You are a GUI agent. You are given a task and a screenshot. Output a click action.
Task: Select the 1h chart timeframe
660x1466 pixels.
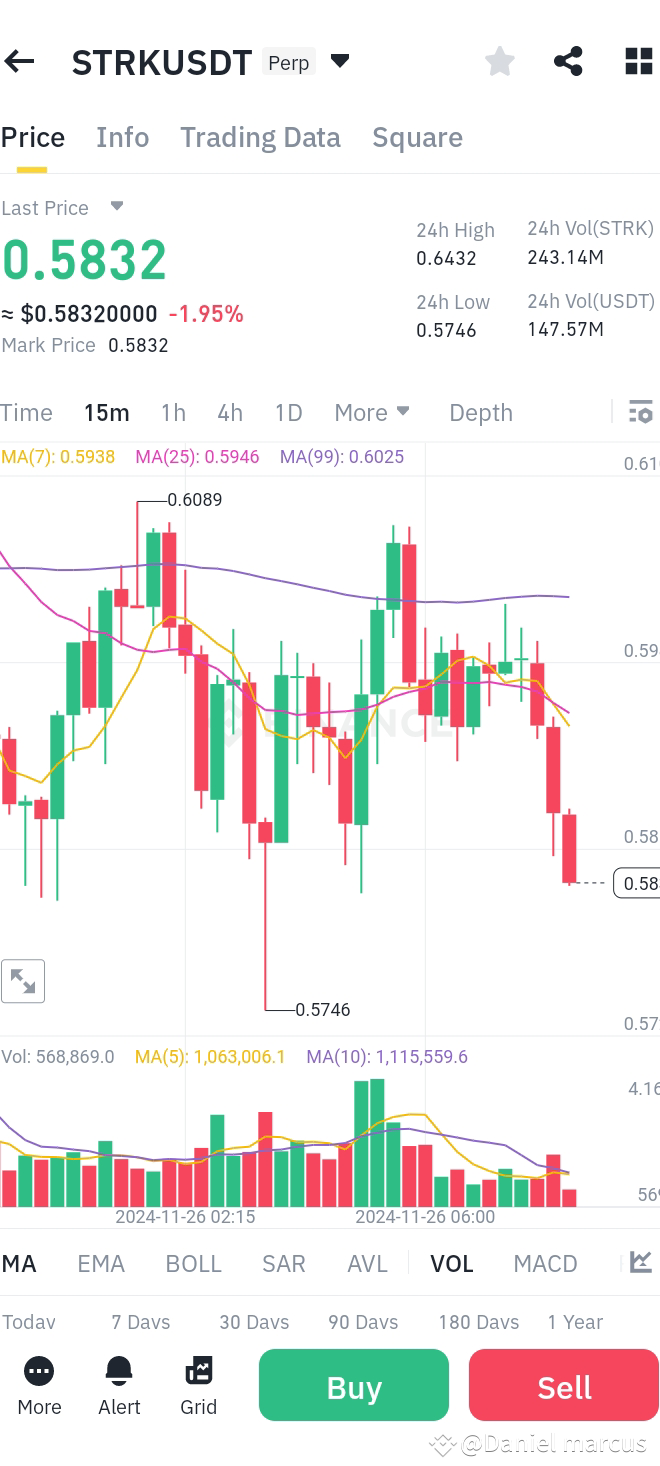tap(172, 412)
